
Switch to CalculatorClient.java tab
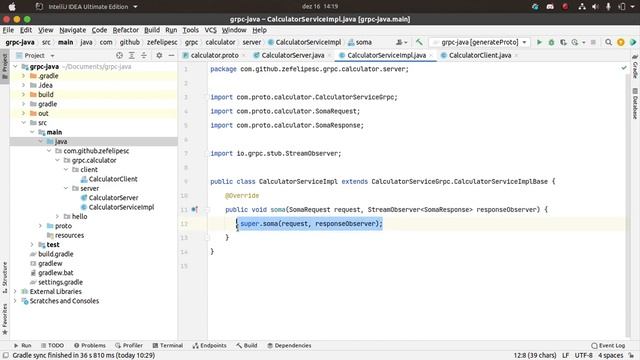(x=480, y=55)
